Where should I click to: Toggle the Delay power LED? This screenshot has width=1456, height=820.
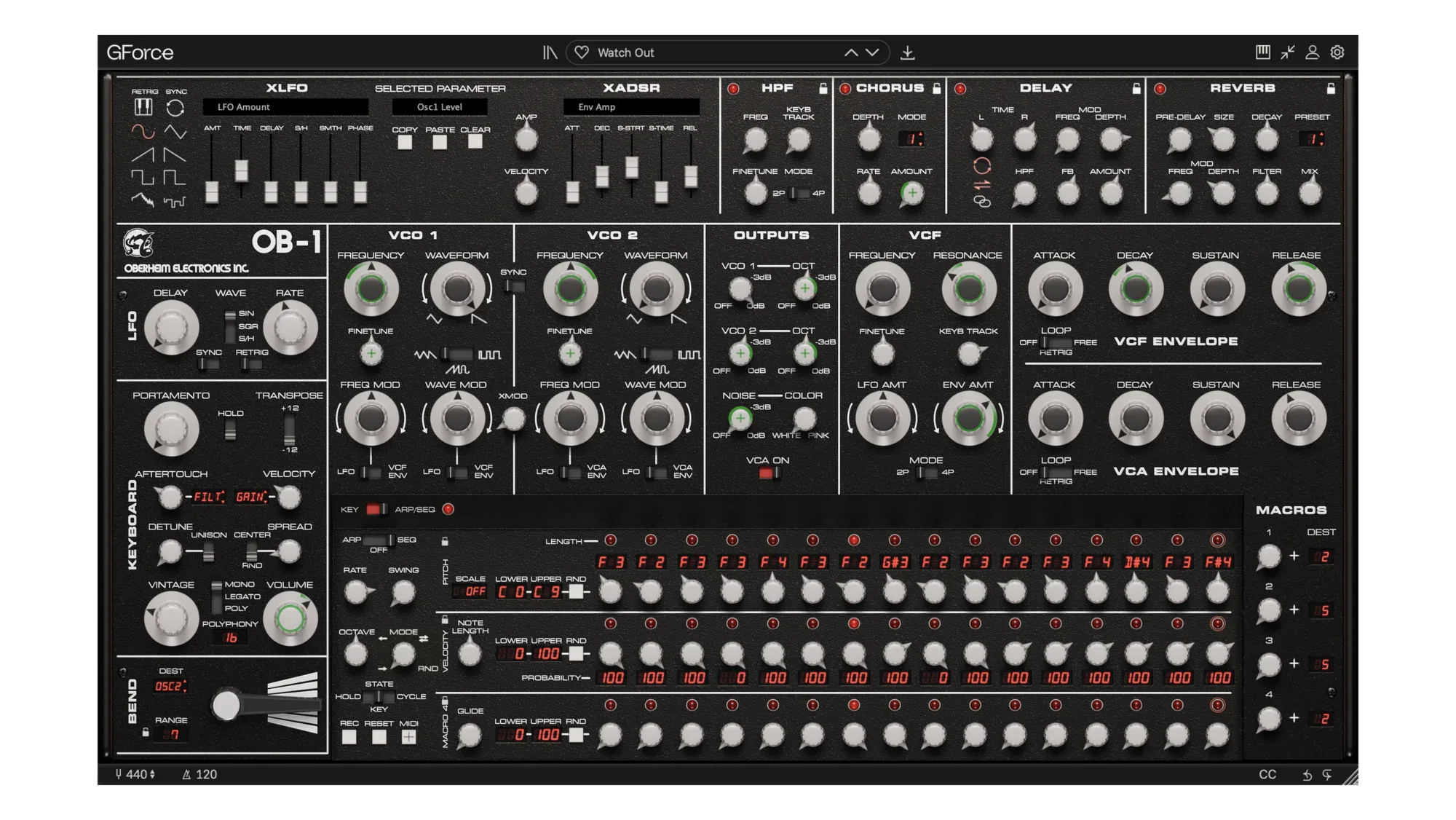pos(960,89)
